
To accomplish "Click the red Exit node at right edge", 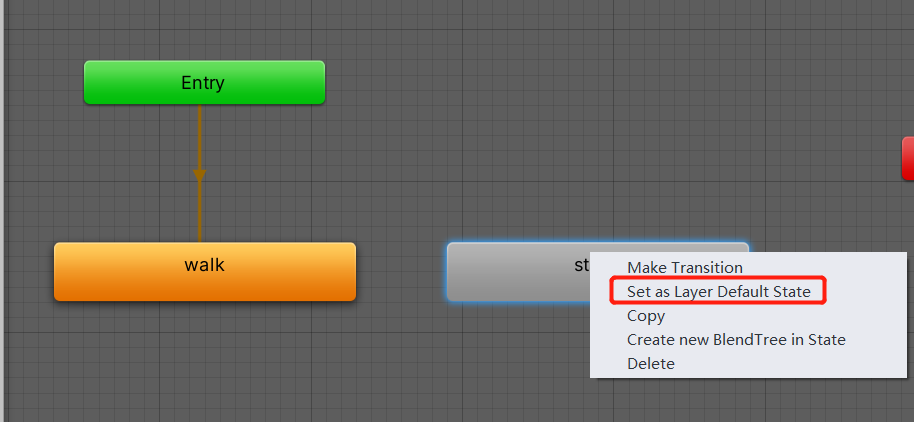I will click(908, 158).
